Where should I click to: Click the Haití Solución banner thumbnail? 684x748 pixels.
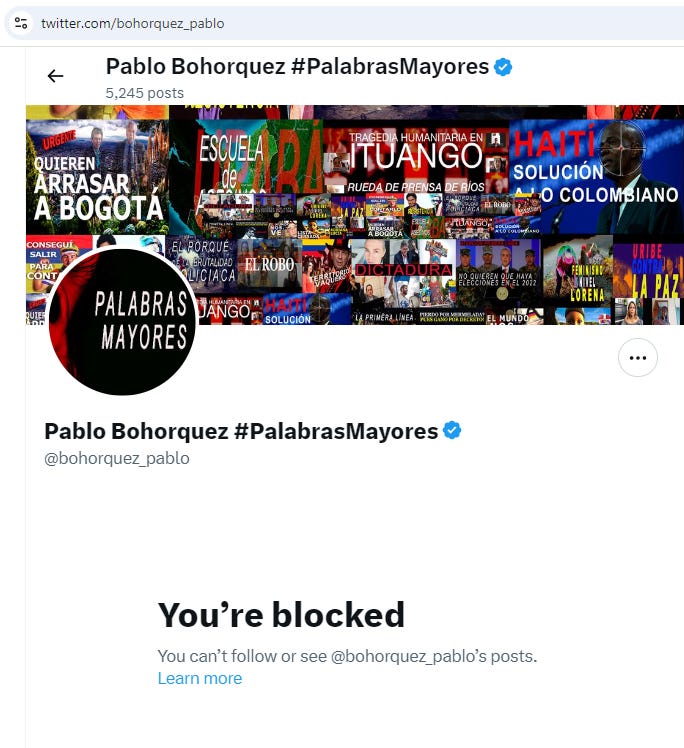point(596,177)
